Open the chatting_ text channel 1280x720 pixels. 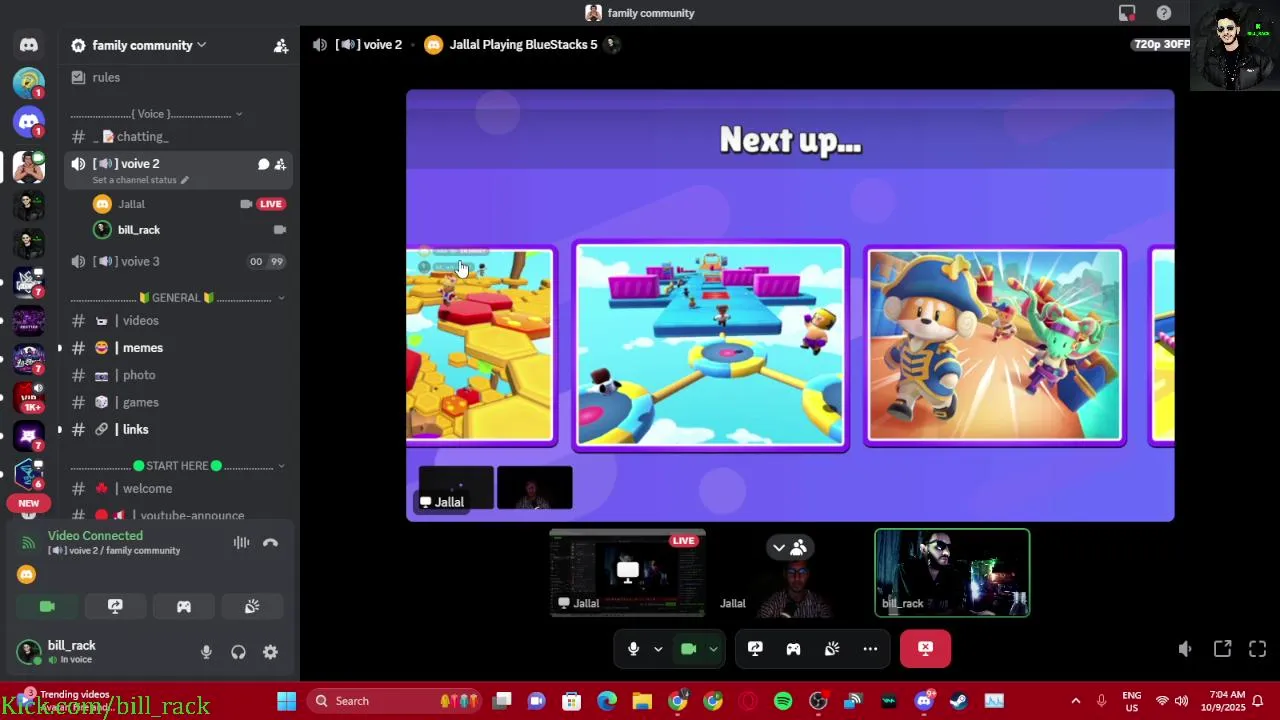pyautogui.click(x=177, y=137)
